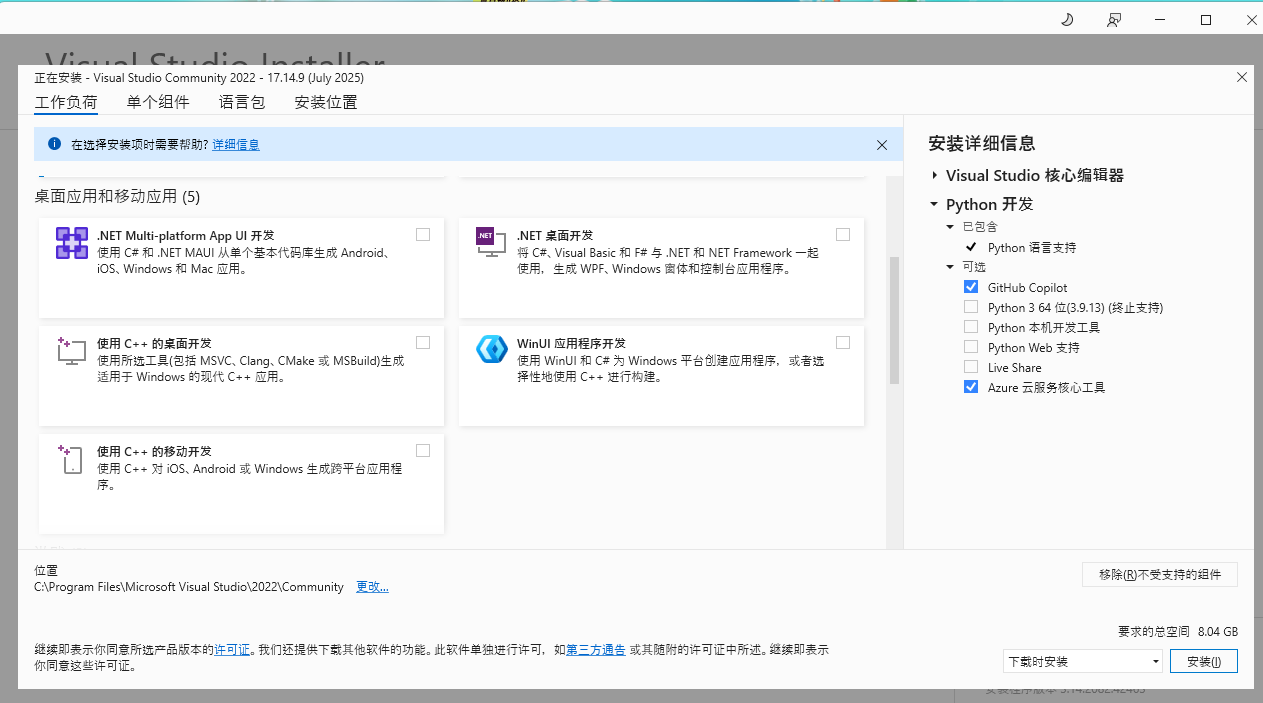
Task: Click the 使用 C++ 的移动开发 workload icon
Action: pos(71,459)
